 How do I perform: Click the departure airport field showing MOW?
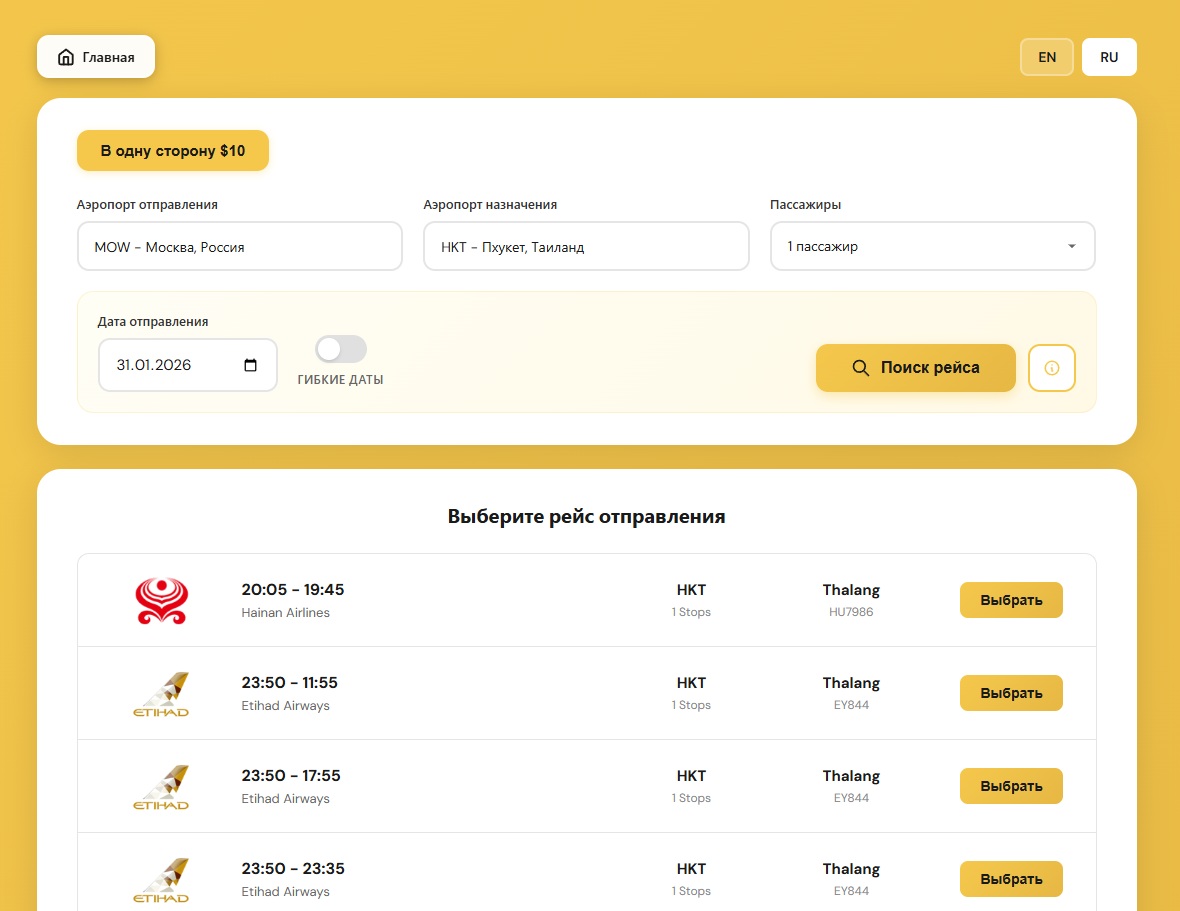click(240, 246)
